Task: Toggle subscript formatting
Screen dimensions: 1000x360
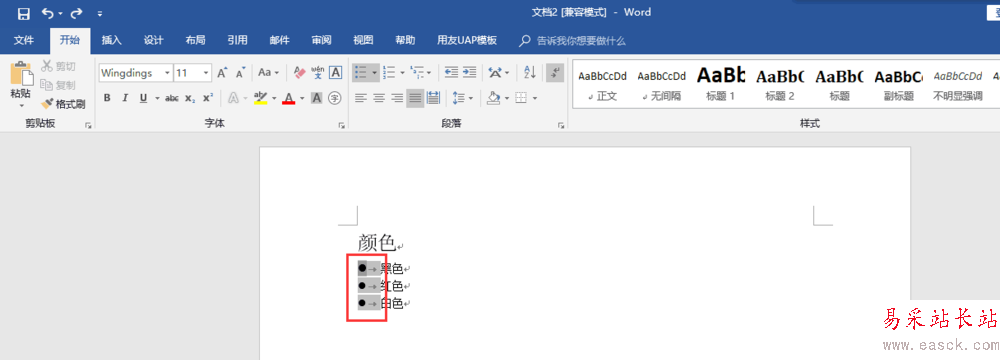Action: [190, 98]
